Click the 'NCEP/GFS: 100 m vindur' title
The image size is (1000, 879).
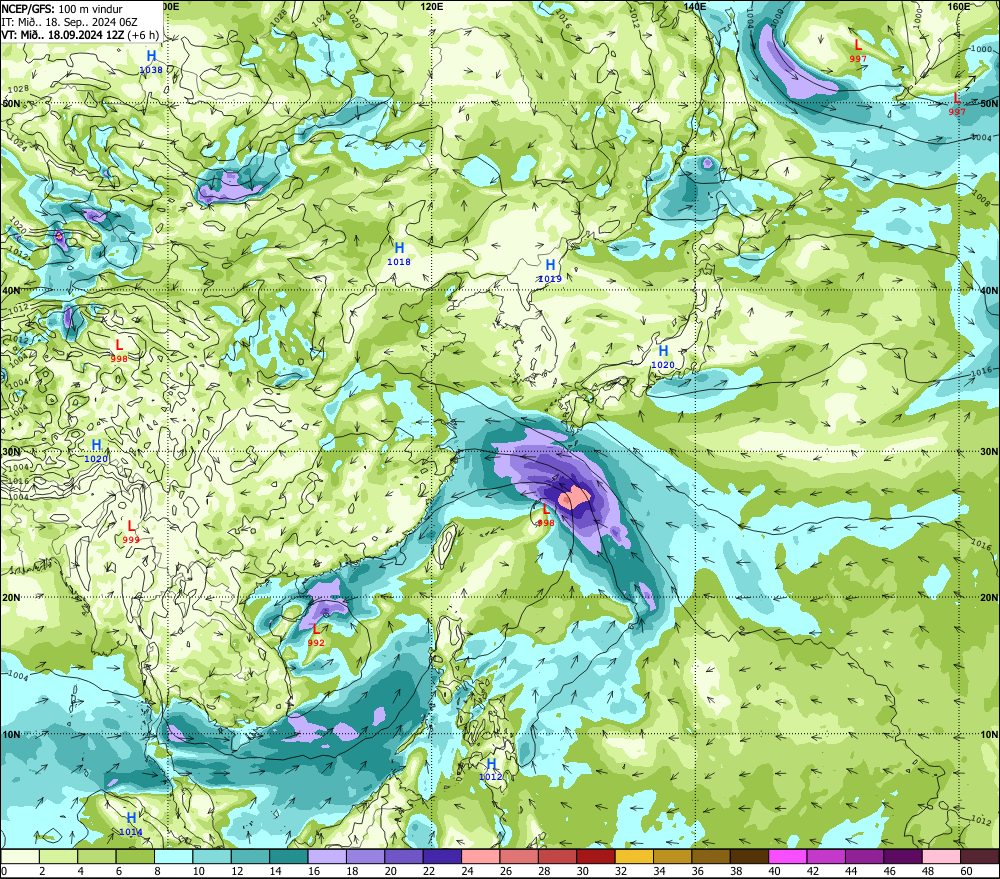pos(62,9)
